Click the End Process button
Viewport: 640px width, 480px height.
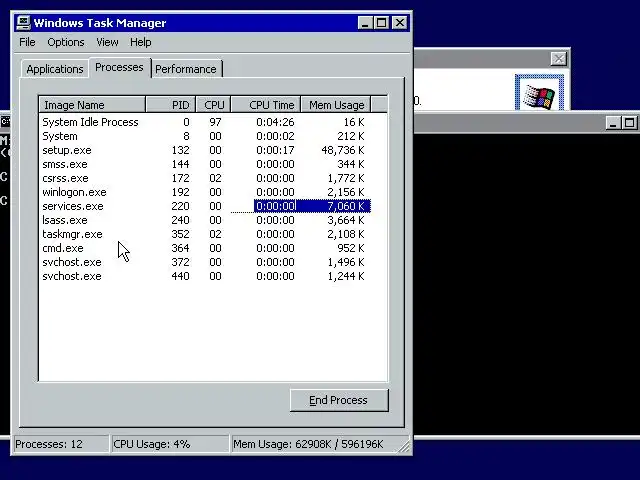[x=339, y=400]
